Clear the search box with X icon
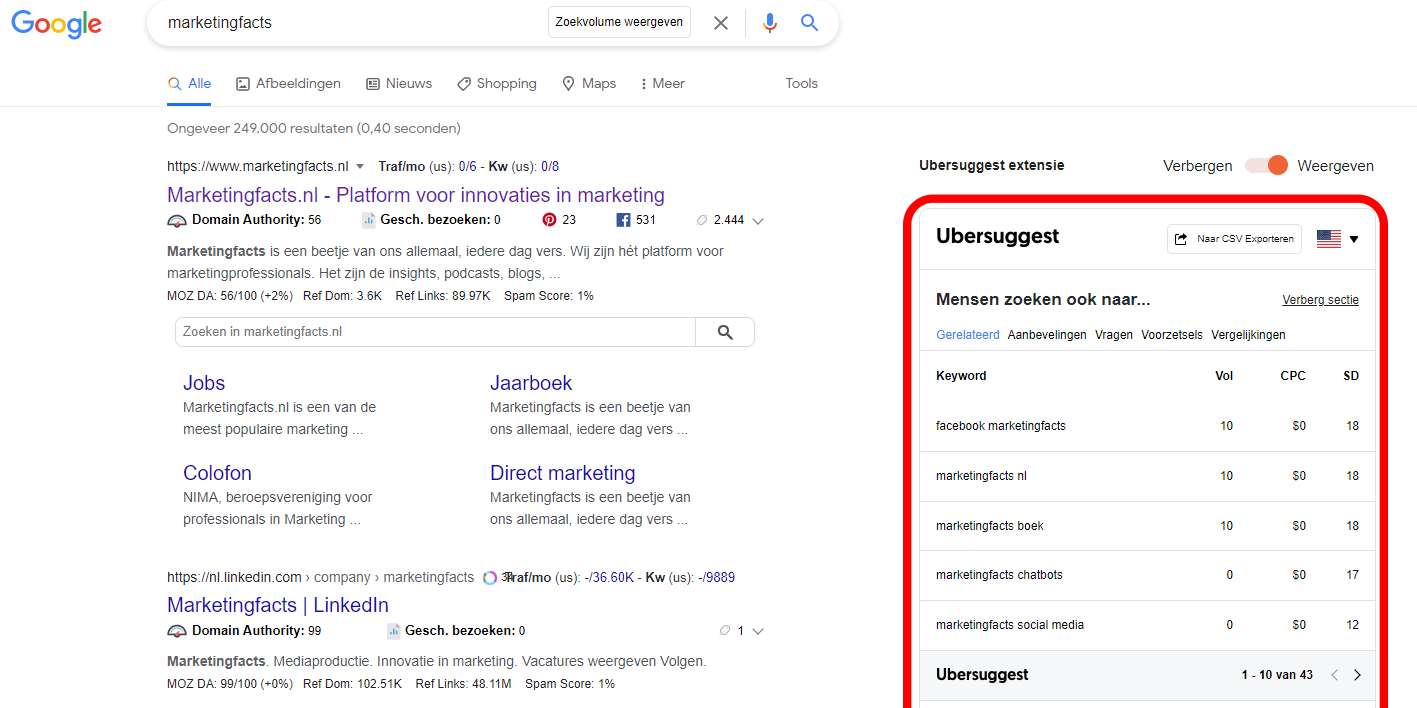Viewport: 1417px width, 708px height. [x=720, y=23]
